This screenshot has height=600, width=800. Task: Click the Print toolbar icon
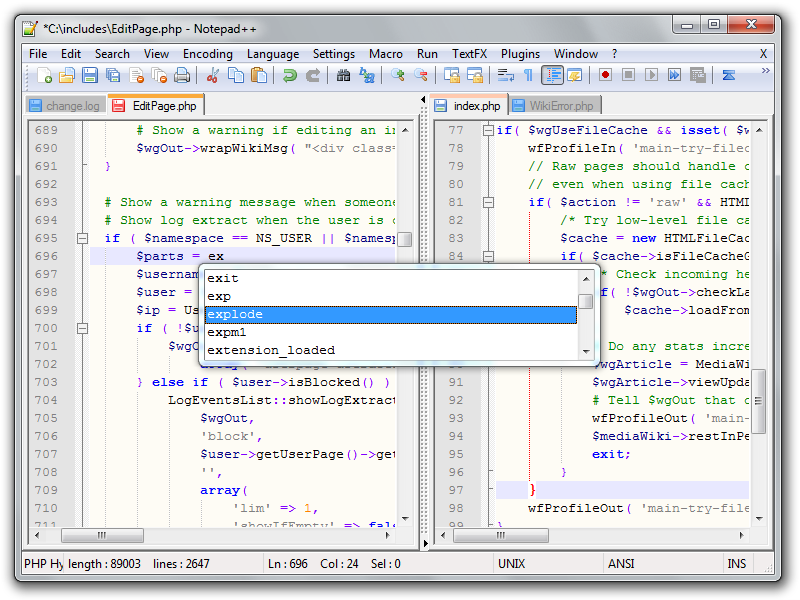pyautogui.click(x=182, y=75)
